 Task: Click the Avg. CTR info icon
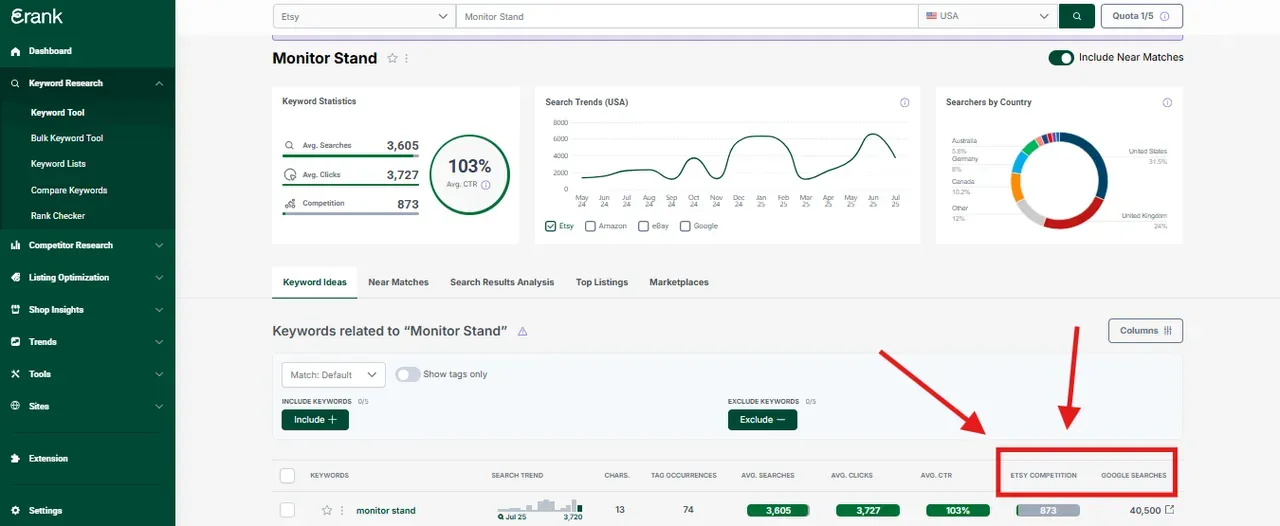486,185
